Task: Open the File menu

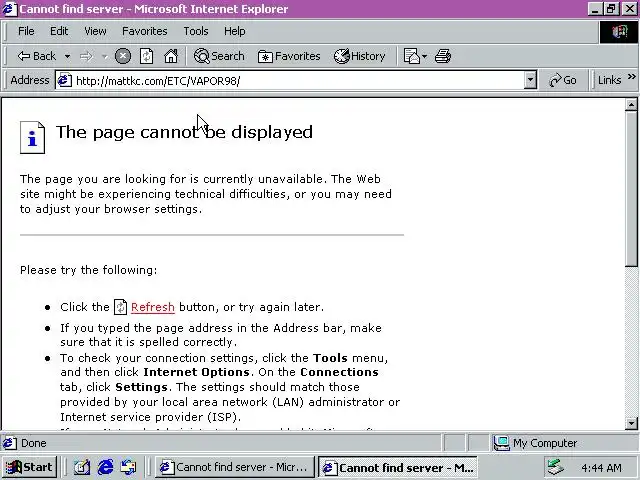Action: tap(26, 31)
